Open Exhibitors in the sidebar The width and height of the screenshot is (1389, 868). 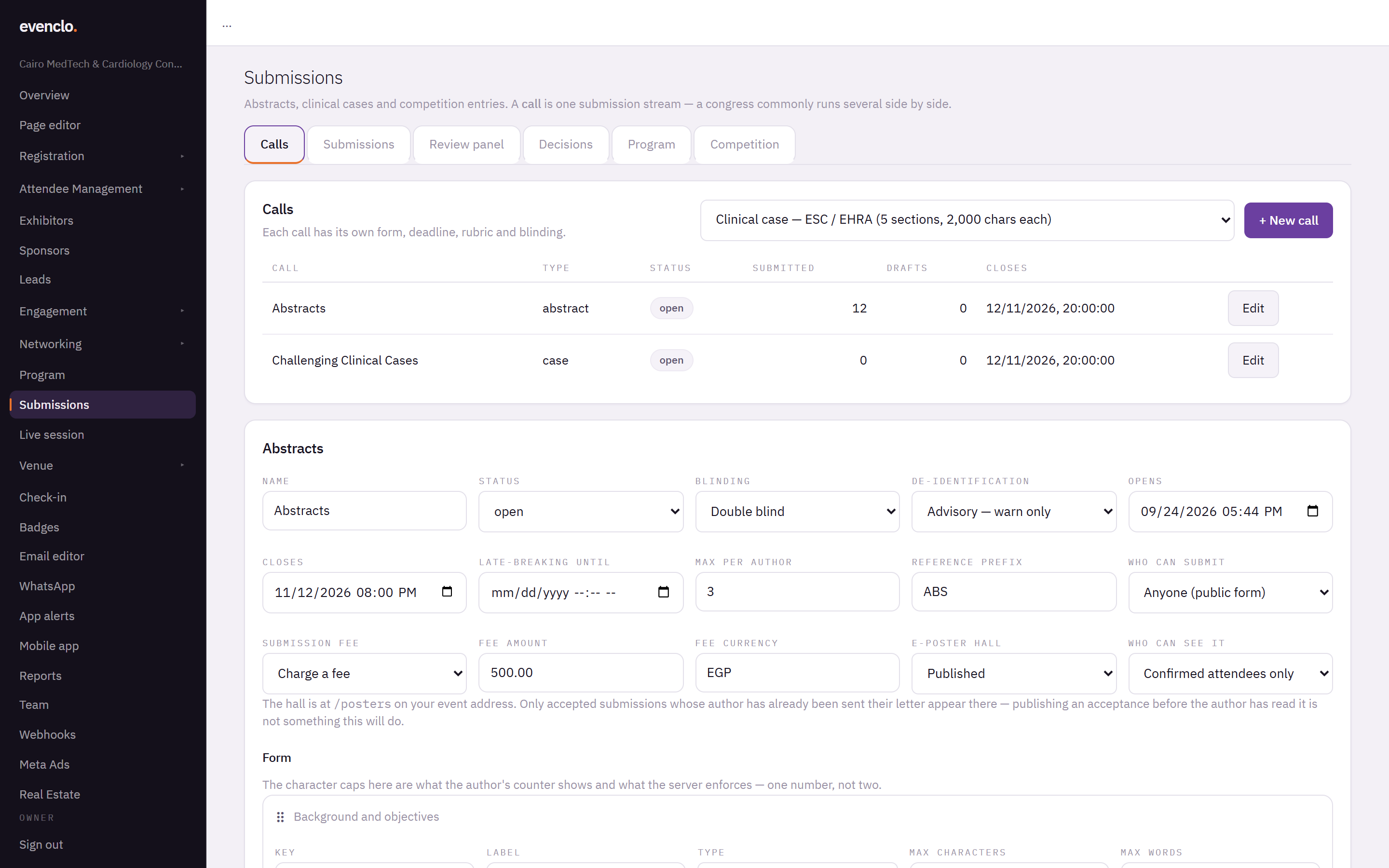[x=103, y=220]
